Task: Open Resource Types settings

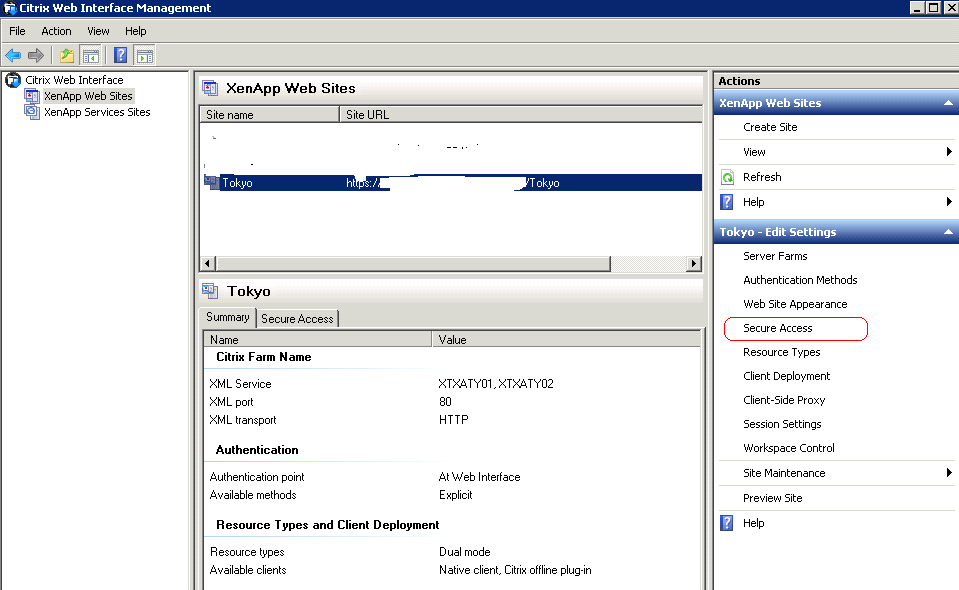Action: coord(782,352)
